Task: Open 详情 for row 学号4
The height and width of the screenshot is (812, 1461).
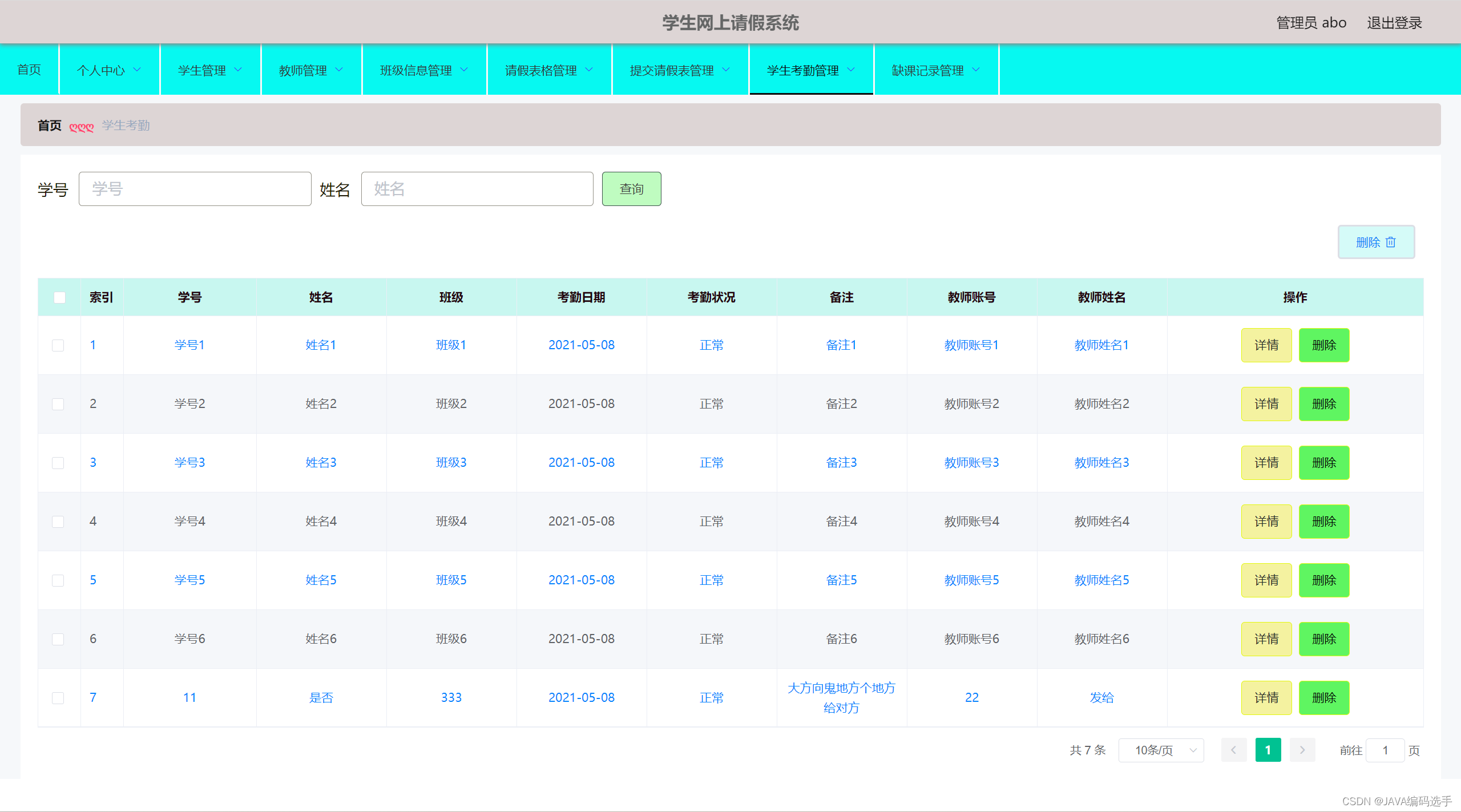Action: 1266,522
